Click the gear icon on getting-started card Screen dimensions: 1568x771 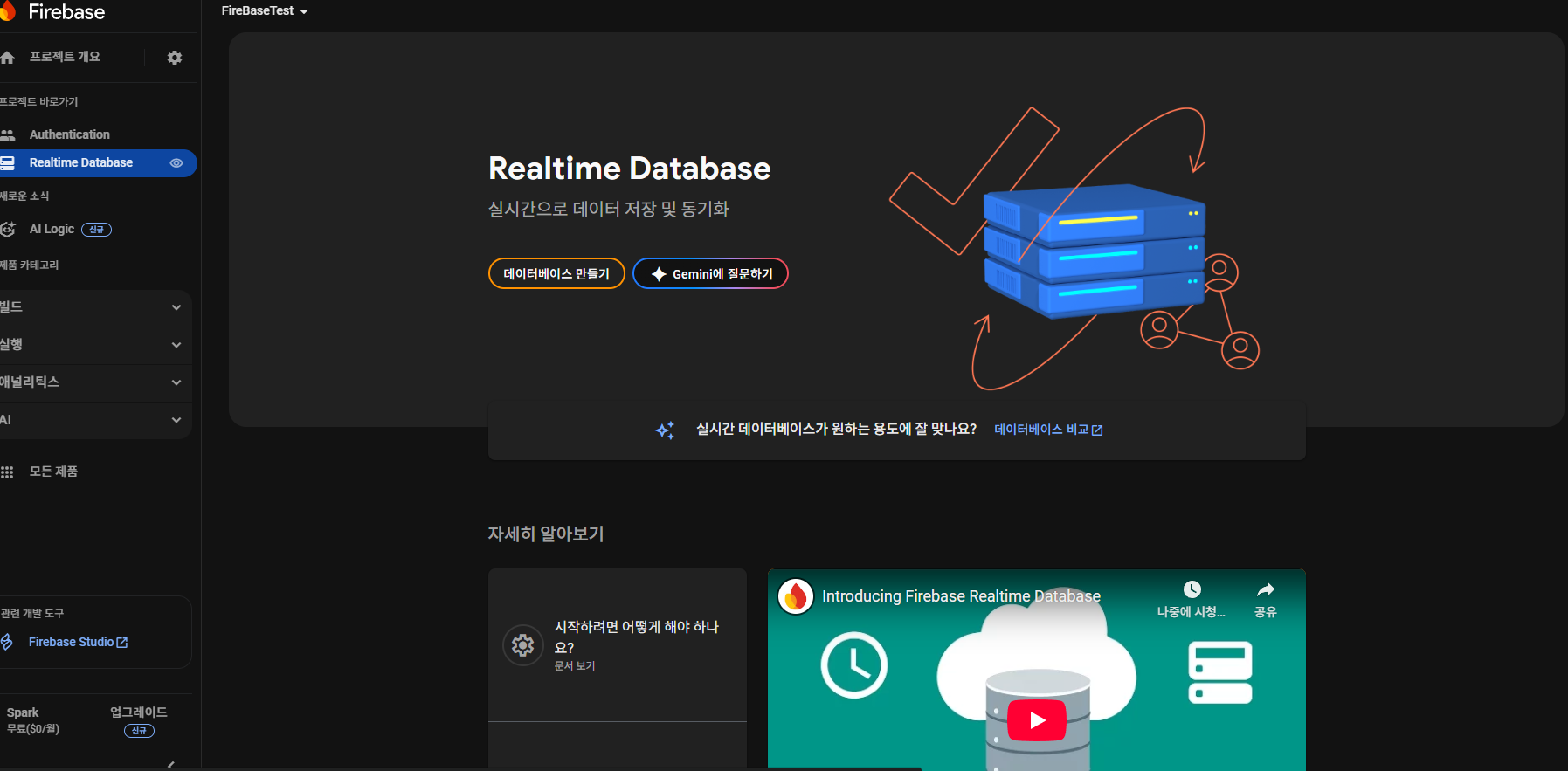(522, 645)
